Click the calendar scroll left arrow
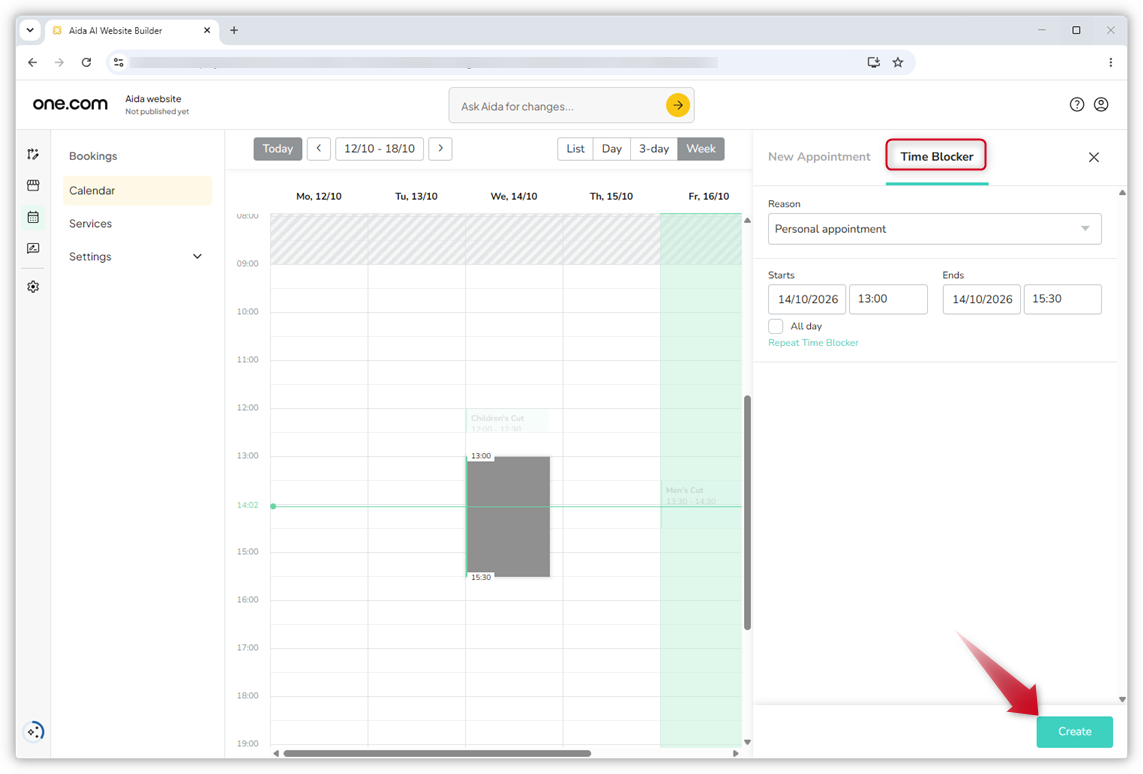Screen dimensions: 1143x774 pyautogui.click(x=276, y=754)
